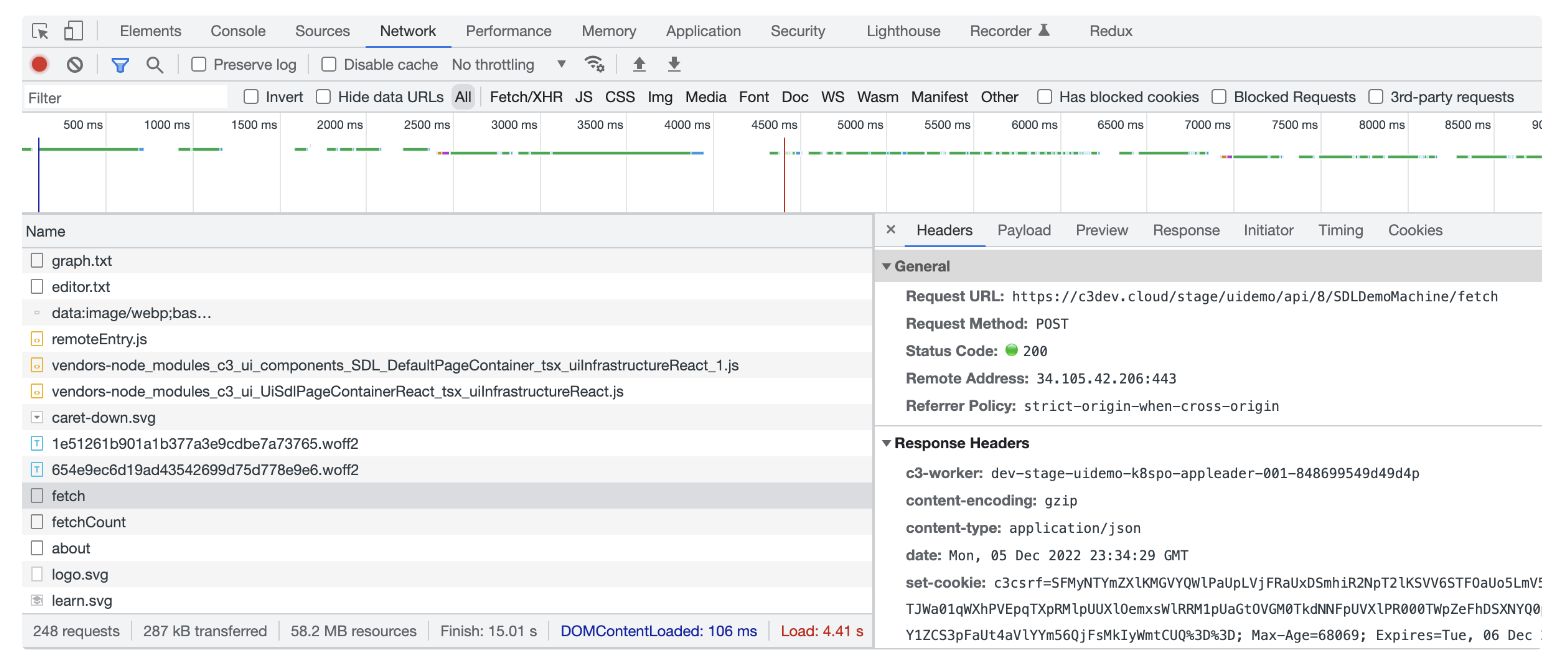Screen dimensions: 1560x664
Task: Toggle the device toolbar icon
Action: (x=74, y=31)
